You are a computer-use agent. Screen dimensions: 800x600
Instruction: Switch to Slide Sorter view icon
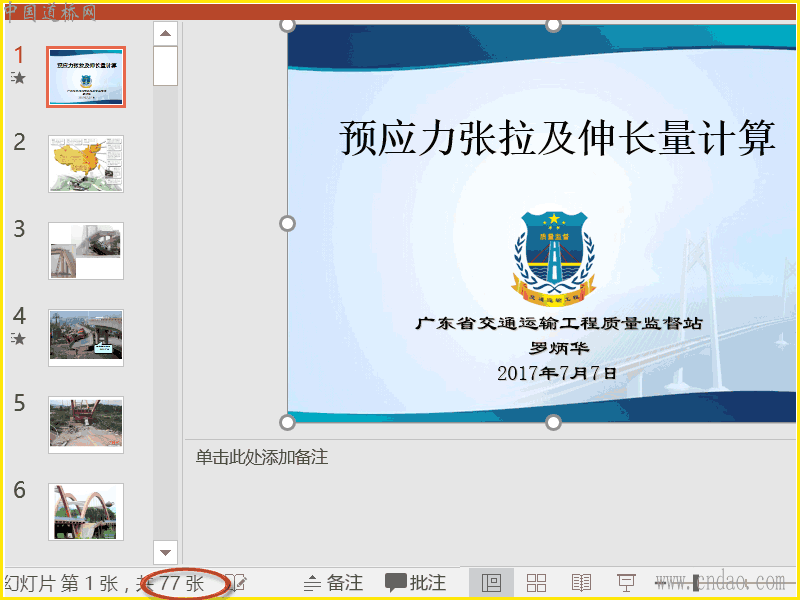536,583
